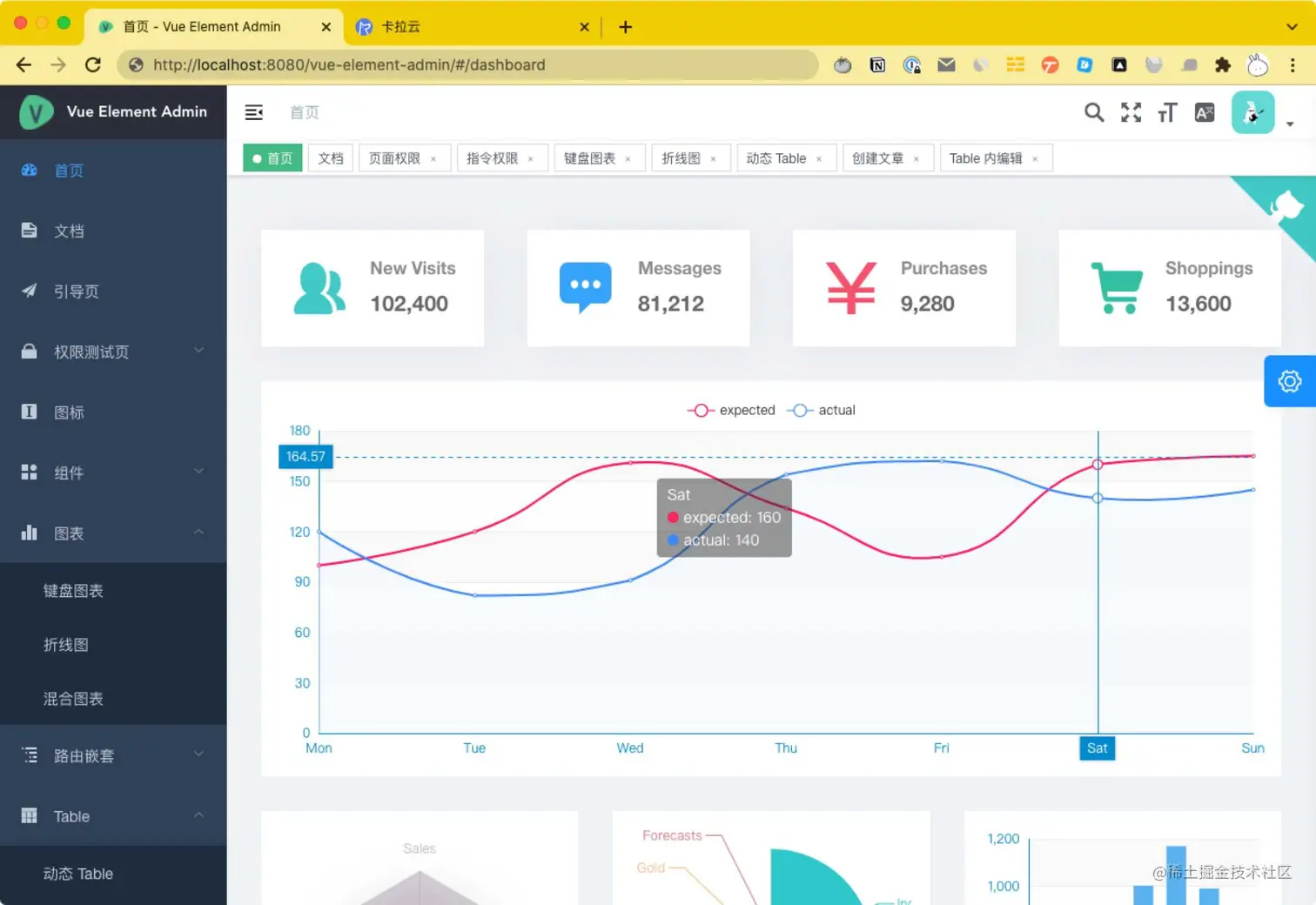Open 折线图 in the sidebar submenu
This screenshot has height=905, width=1316.
(x=113, y=645)
